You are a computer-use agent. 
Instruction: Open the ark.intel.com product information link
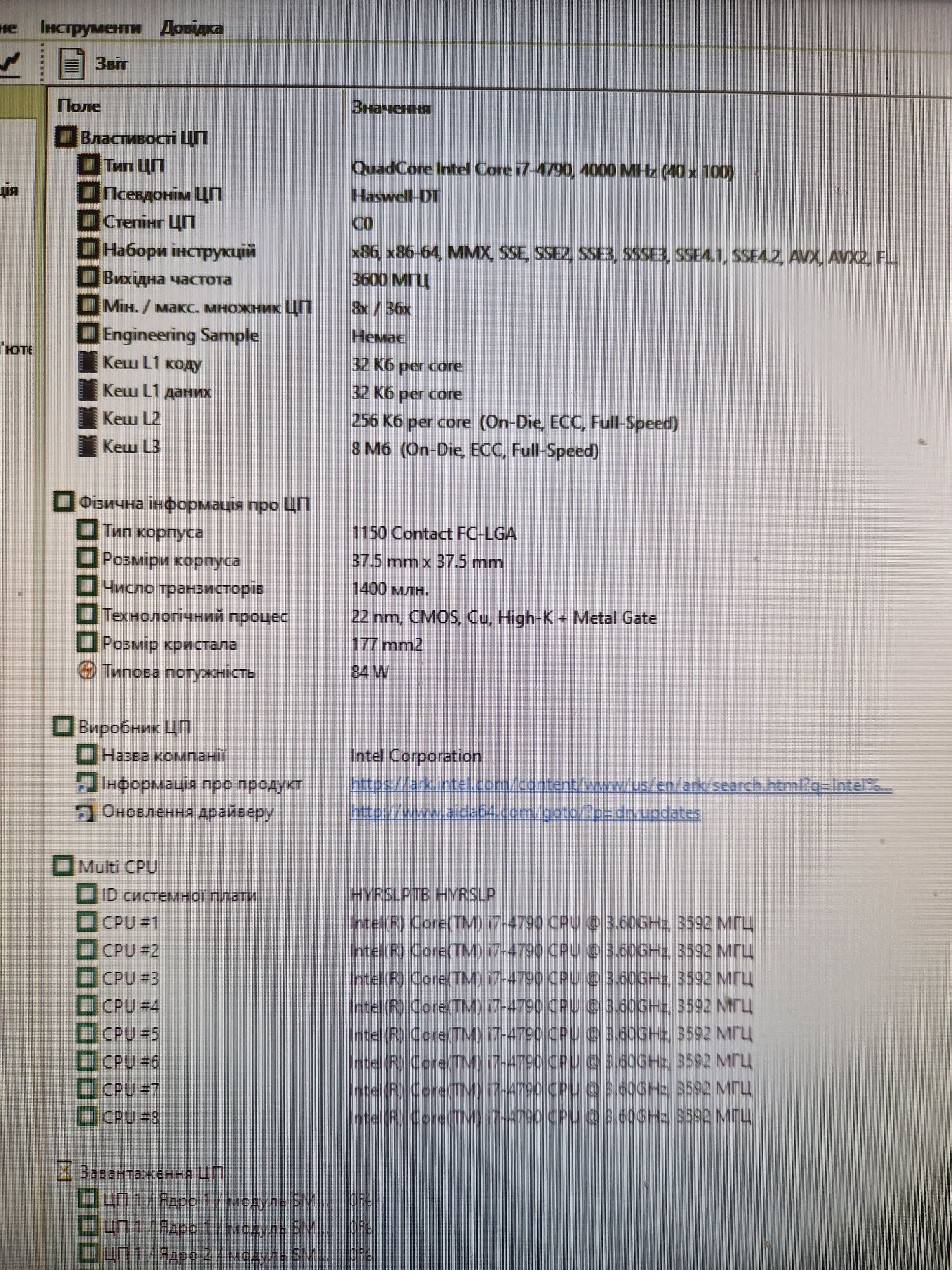(x=621, y=785)
